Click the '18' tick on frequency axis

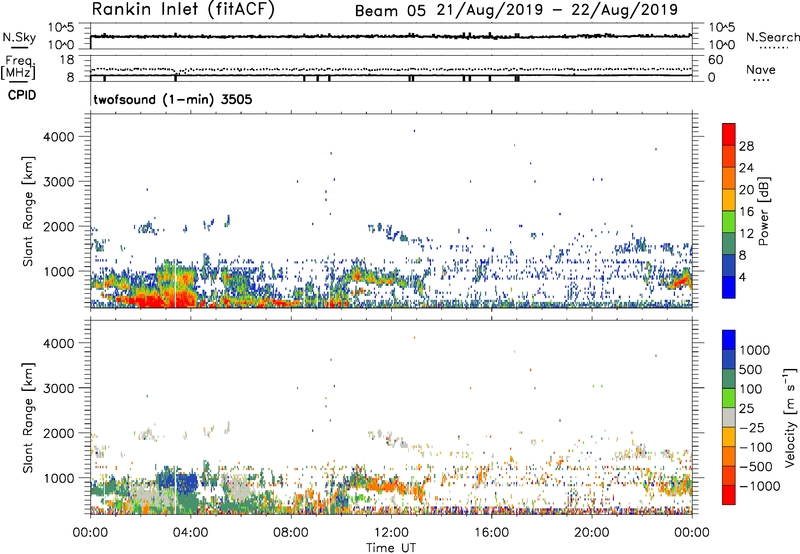[67, 60]
